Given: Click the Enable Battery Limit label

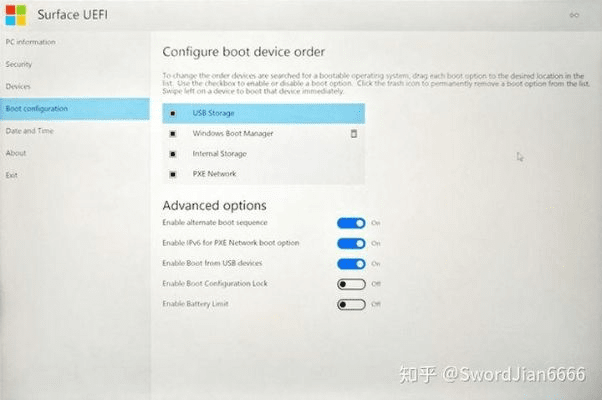Looking at the screenshot, I should 195,304.
